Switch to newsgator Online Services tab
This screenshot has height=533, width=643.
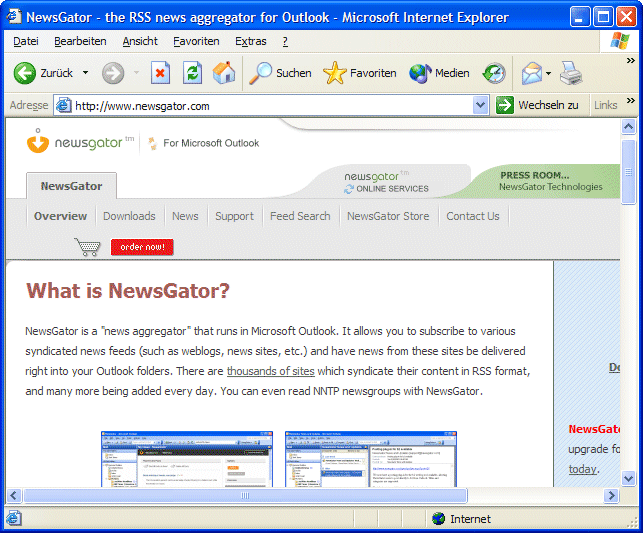click(x=386, y=182)
